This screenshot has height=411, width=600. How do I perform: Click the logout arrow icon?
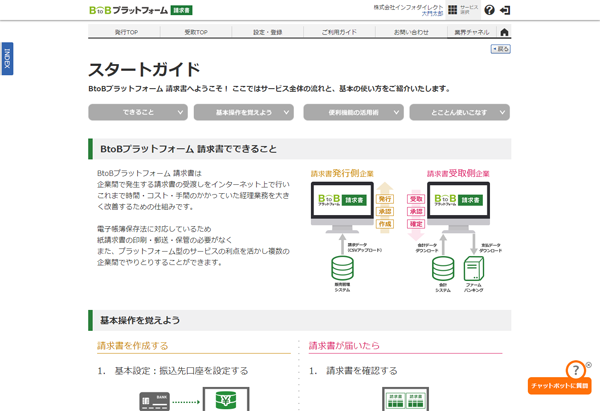[505, 10]
